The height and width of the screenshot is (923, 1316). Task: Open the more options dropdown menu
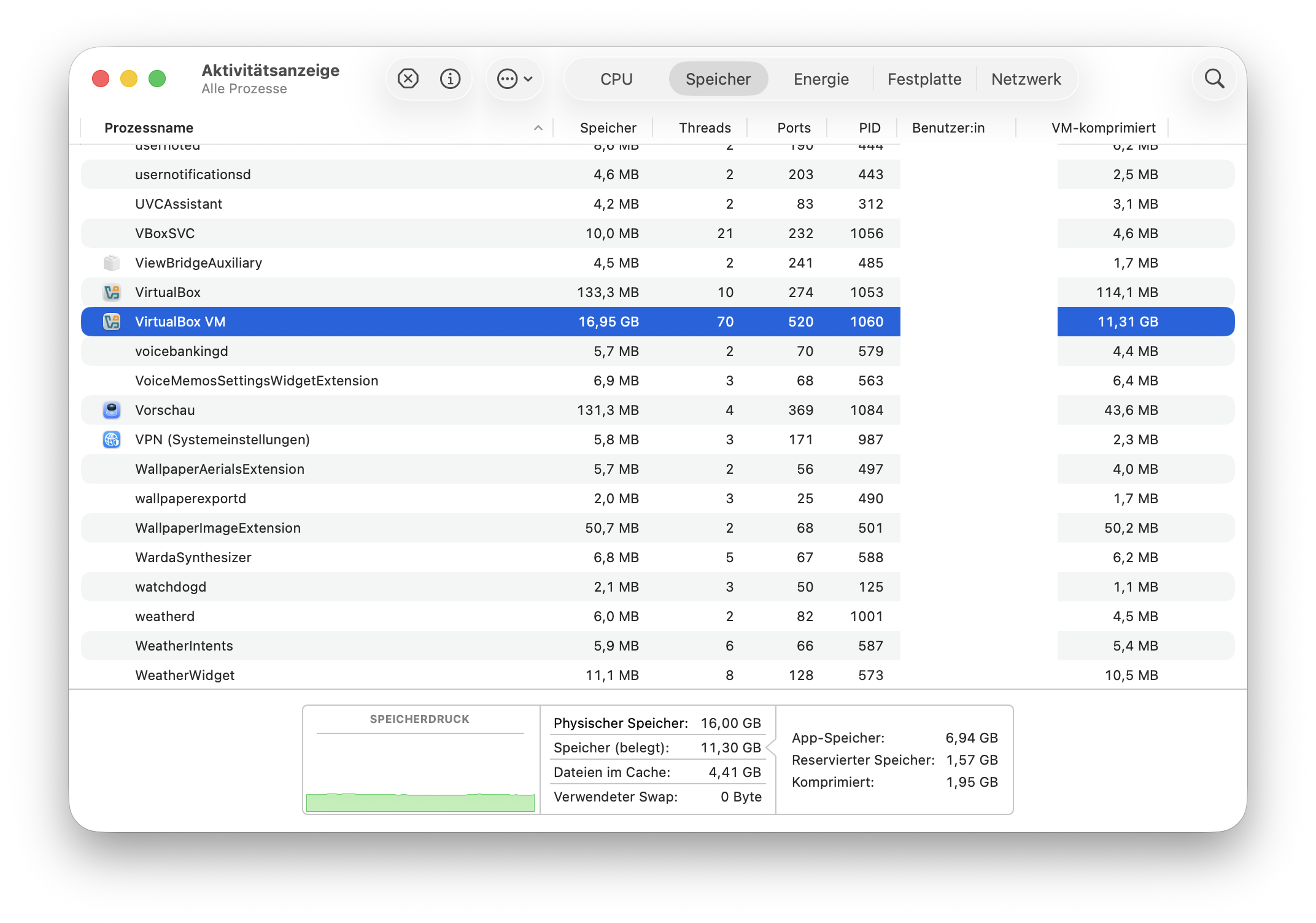(514, 79)
